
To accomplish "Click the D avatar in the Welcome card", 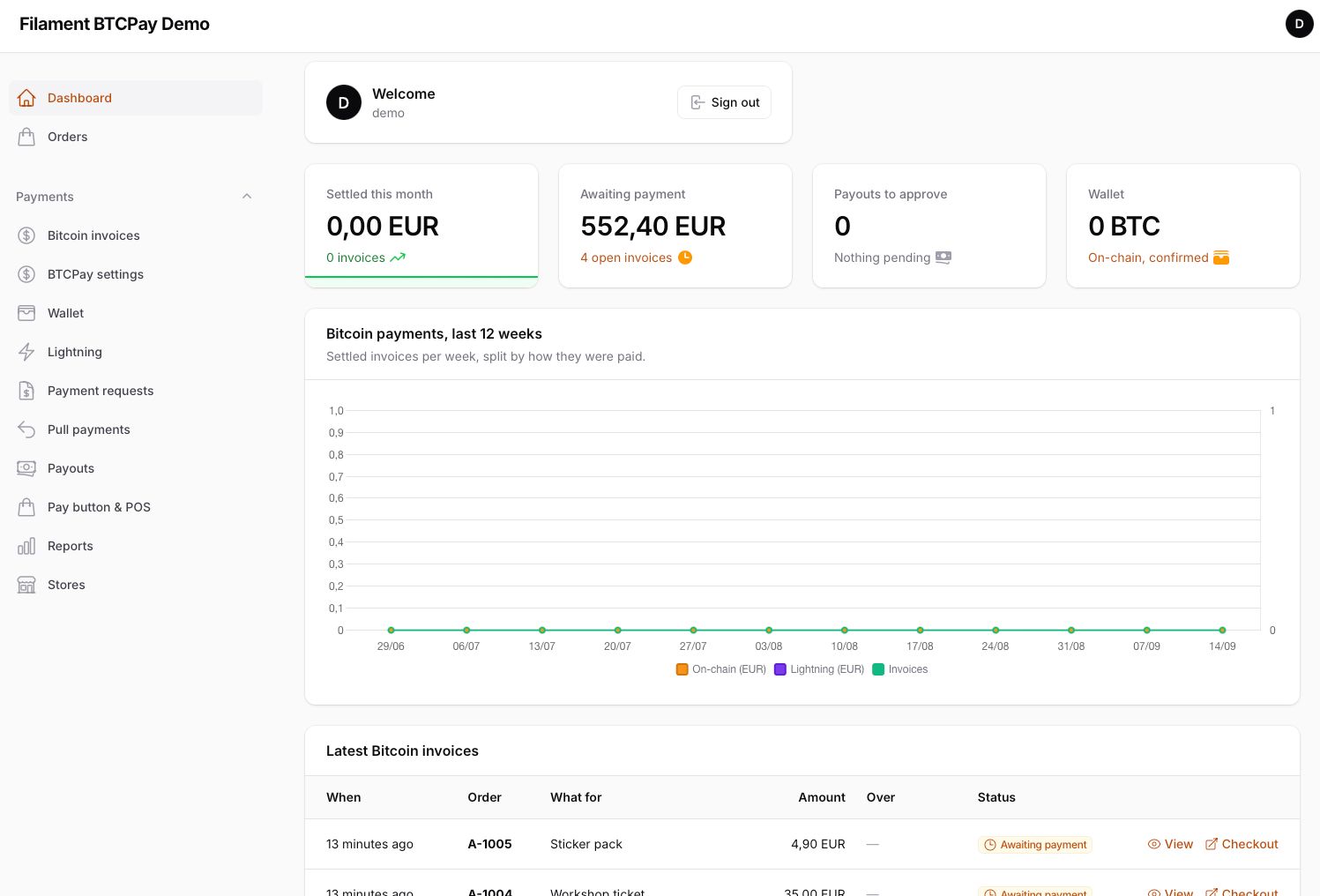I will point(344,102).
